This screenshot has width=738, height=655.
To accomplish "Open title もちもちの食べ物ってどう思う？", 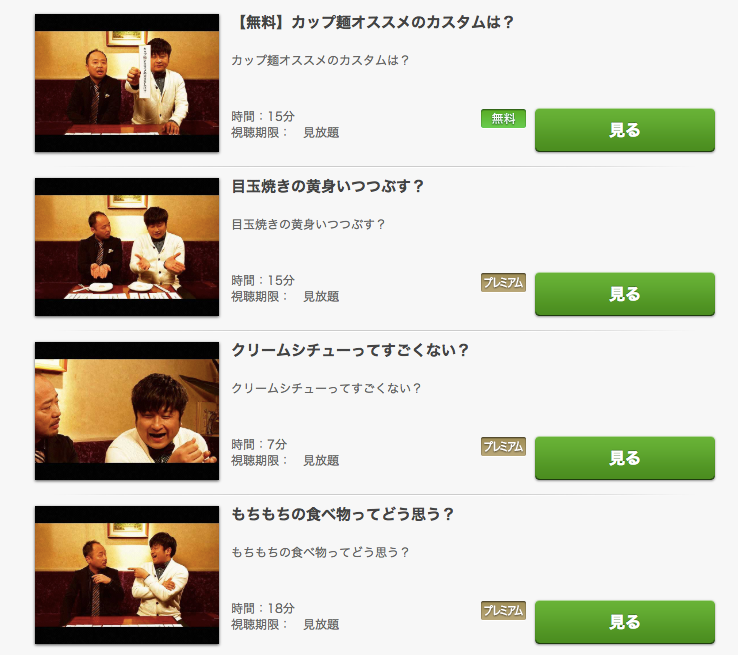I will (343, 514).
